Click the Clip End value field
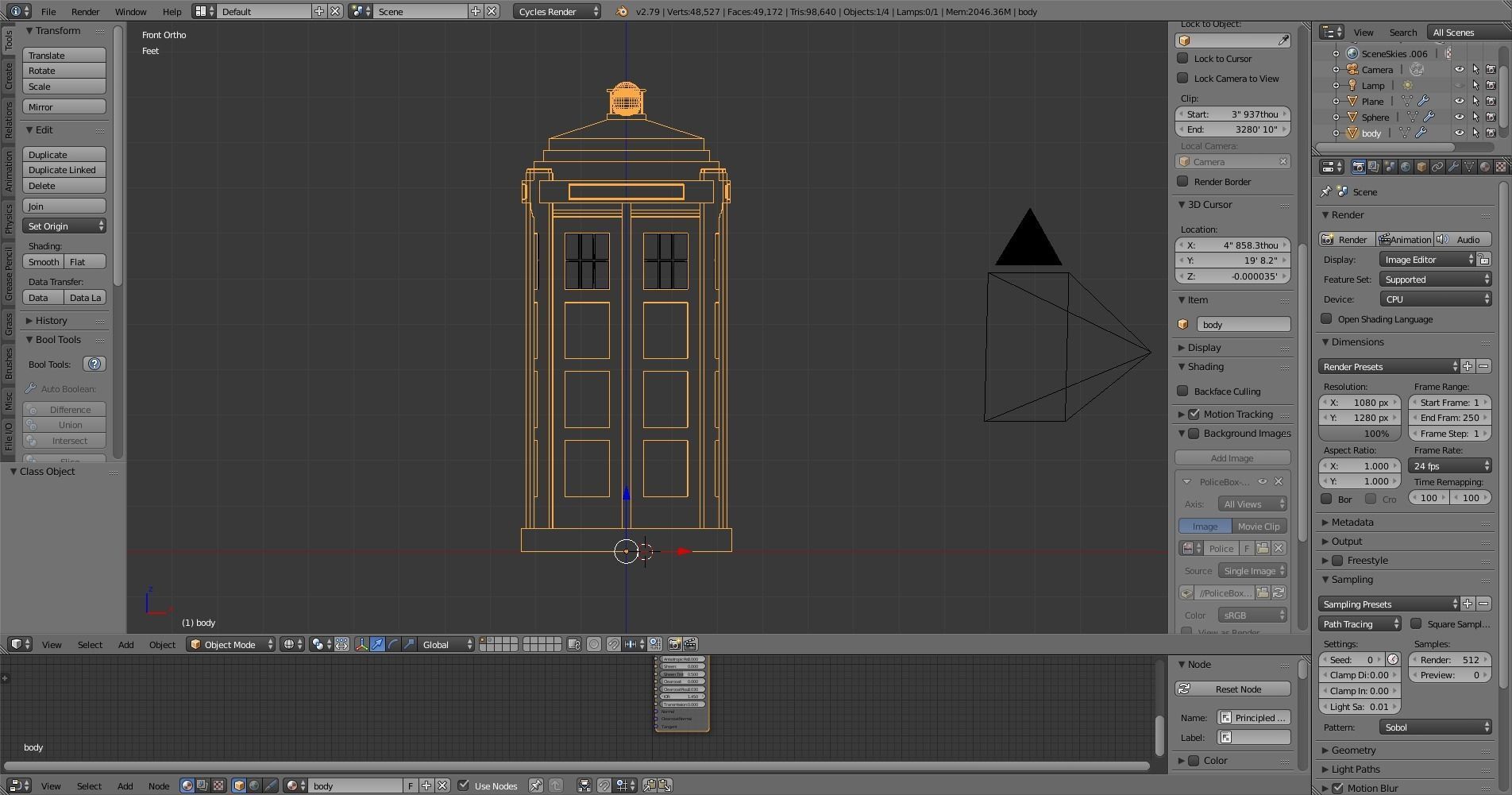 1232,129
